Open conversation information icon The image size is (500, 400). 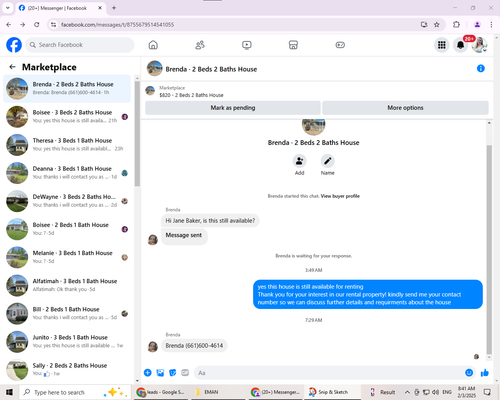tap(481, 68)
